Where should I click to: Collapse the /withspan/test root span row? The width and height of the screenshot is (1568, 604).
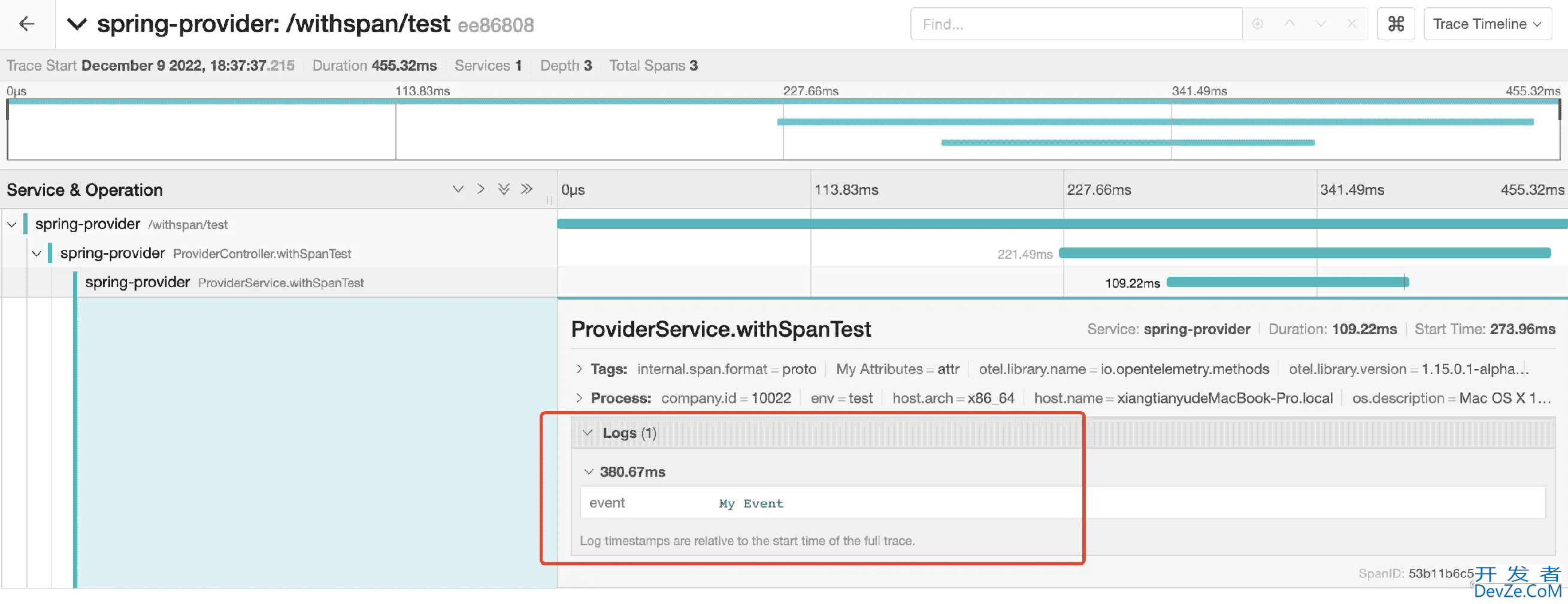point(11,225)
